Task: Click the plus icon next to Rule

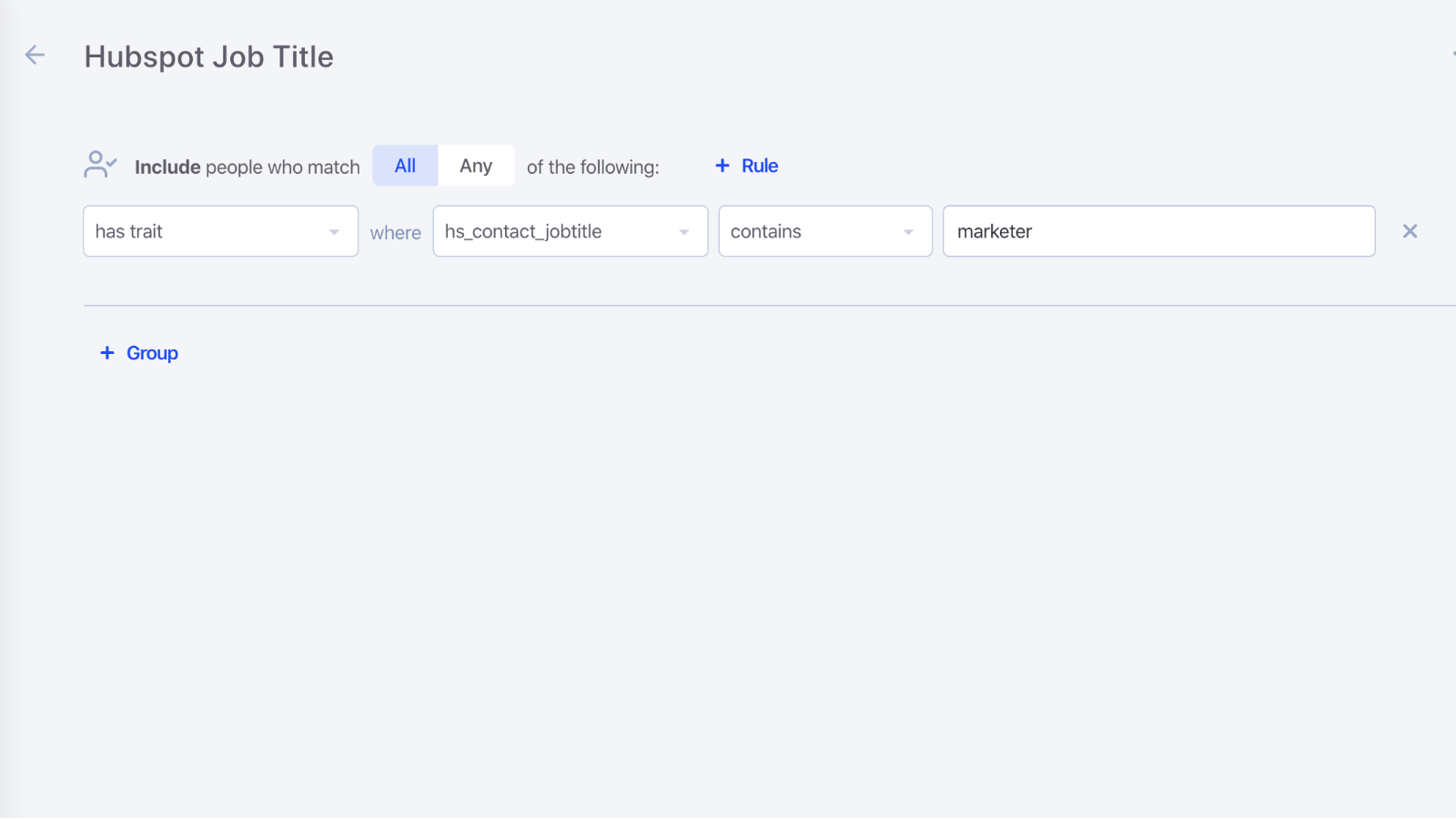Action: point(722,165)
